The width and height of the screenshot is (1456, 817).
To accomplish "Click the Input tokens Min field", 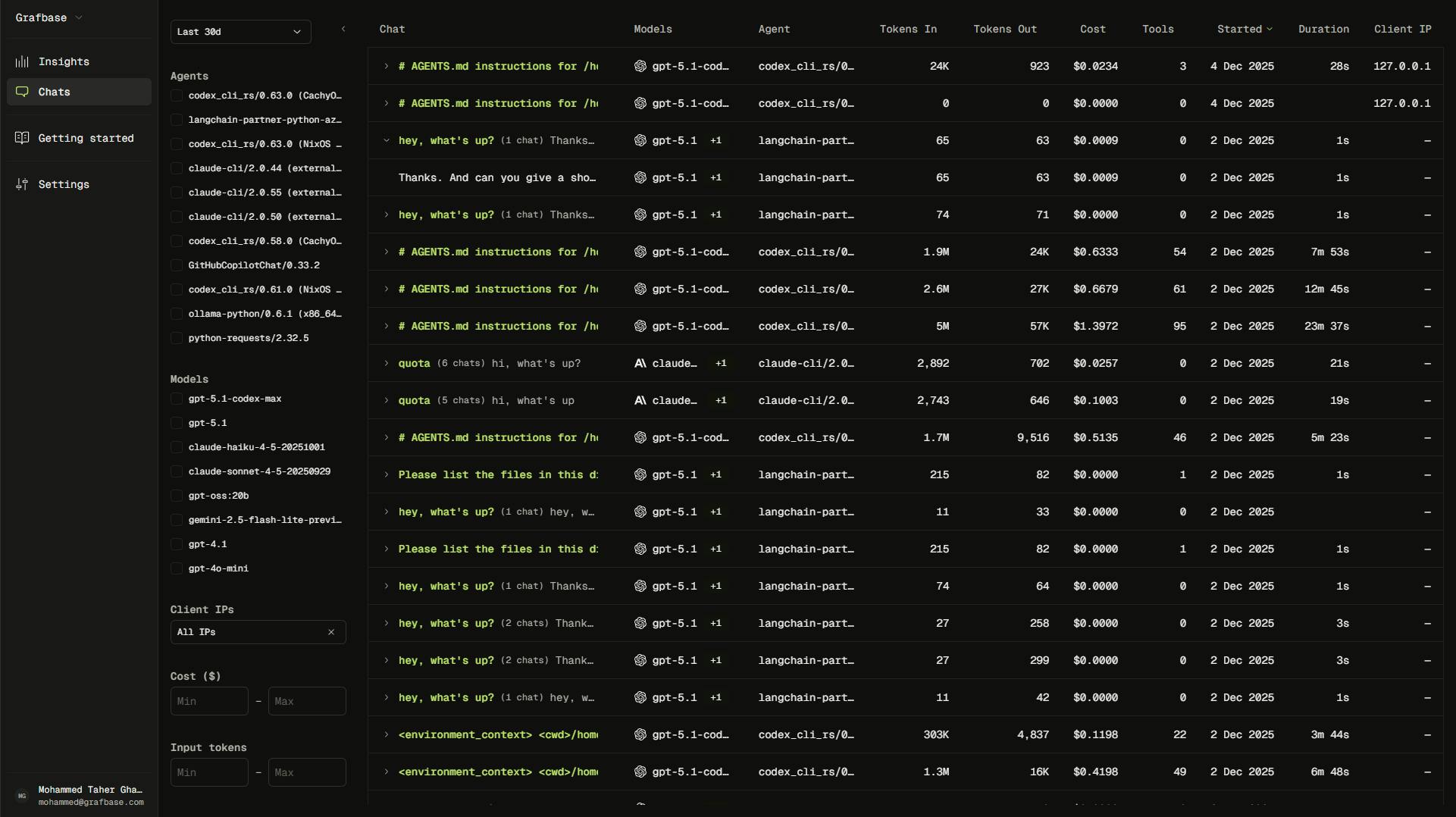I will tap(209, 772).
